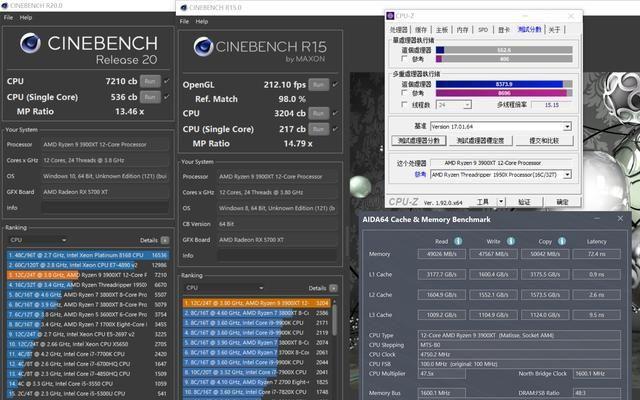Image resolution: width=640 pixels, height=400 pixels.
Task: Click the arrow next to the 工具 button in CPU-Z
Action: pyautogui.click(x=501, y=202)
